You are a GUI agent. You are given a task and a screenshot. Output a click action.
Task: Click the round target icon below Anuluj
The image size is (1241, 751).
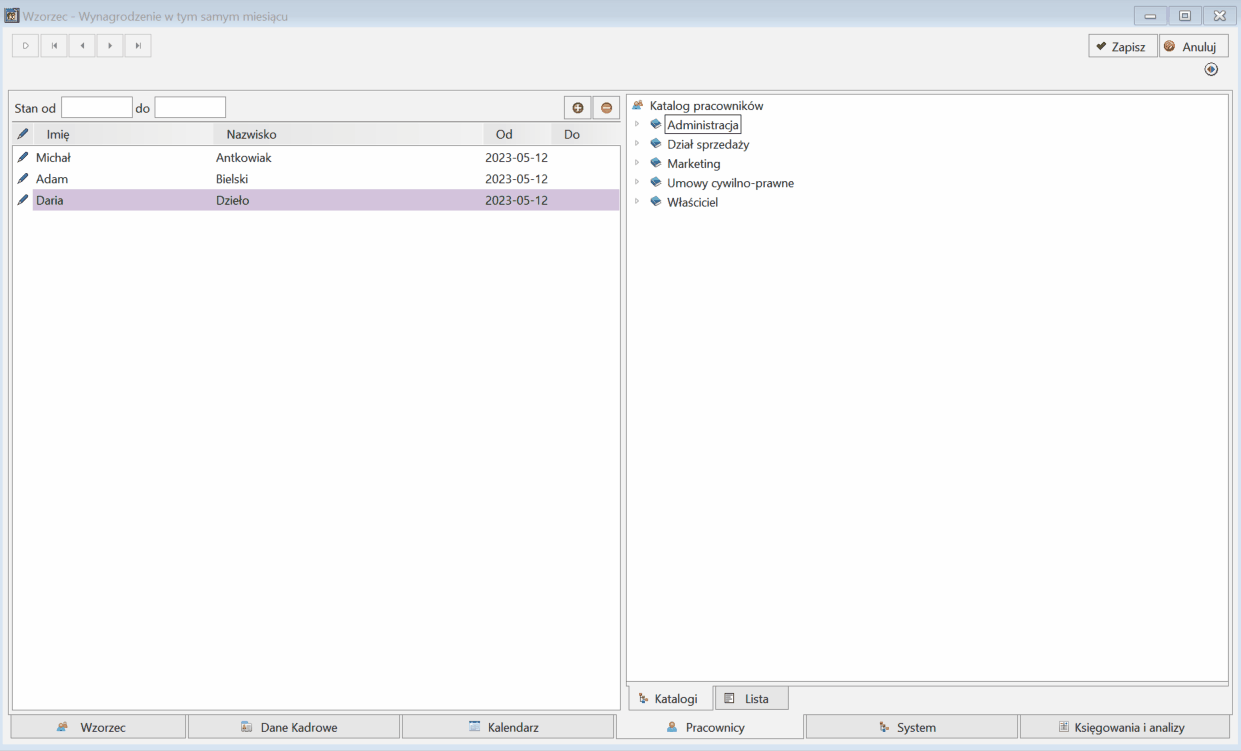pyautogui.click(x=1211, y=69)
